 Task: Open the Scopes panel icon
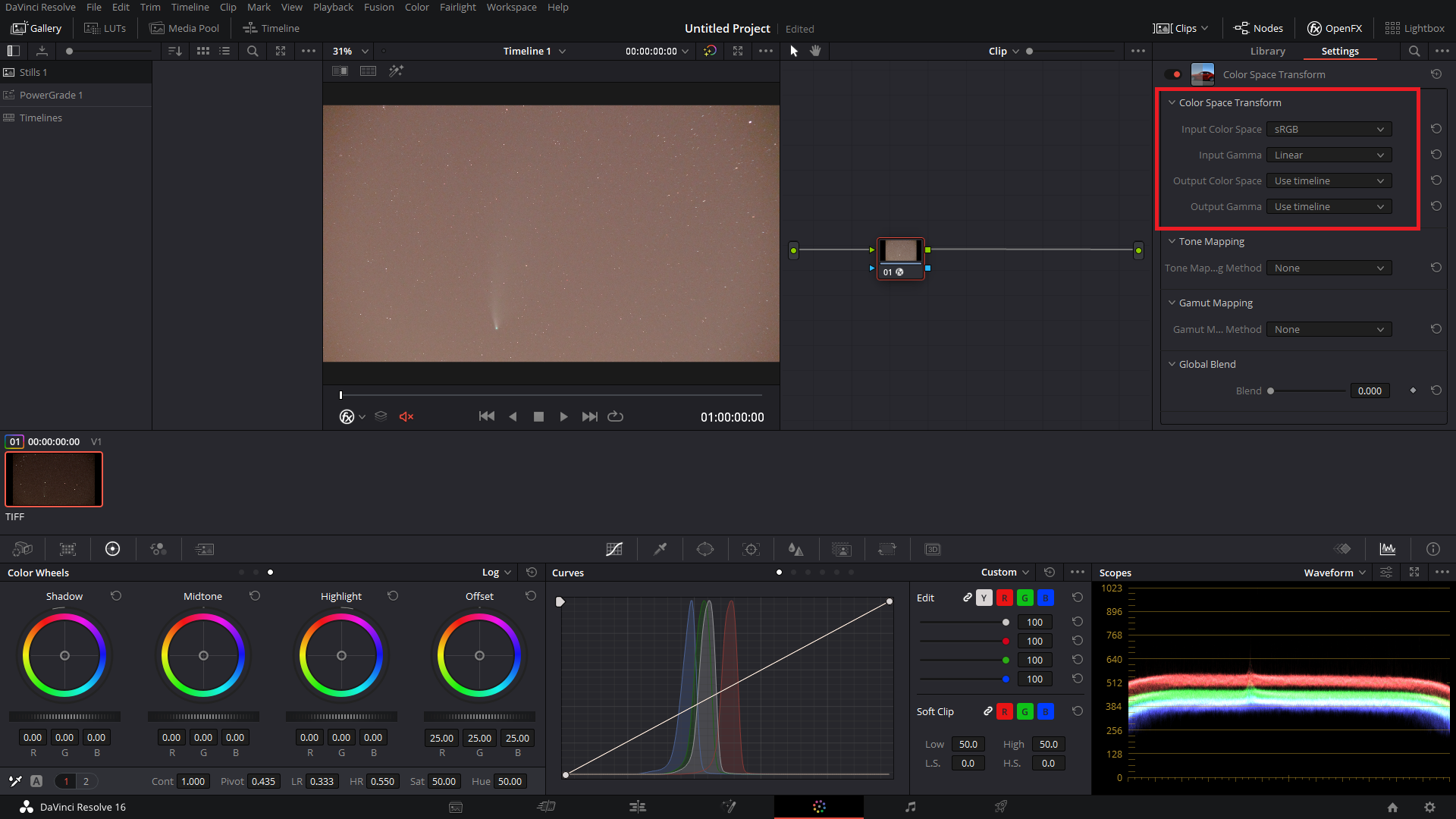tap(1388, 549)
